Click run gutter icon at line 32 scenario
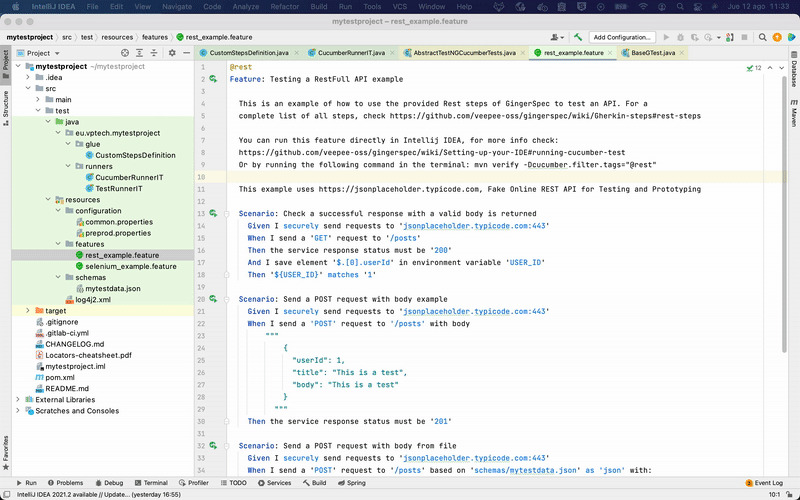 pyautogui.click(x=213, y=445)
